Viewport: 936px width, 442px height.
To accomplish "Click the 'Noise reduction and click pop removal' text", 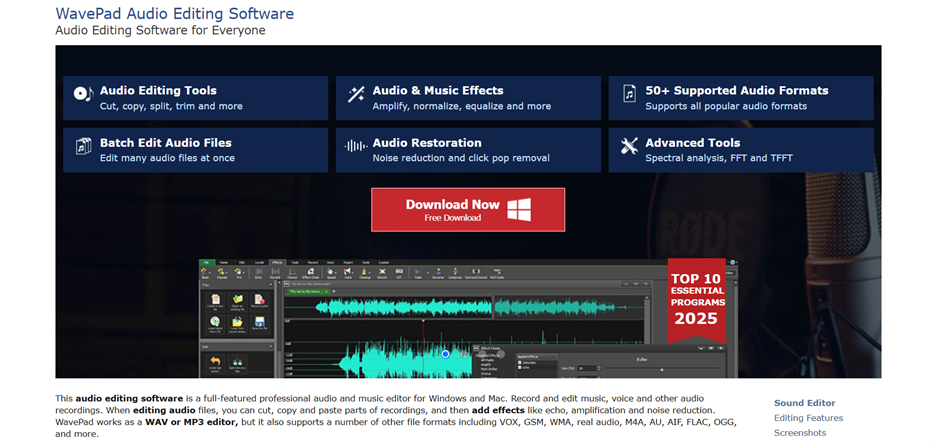I will pos(461,158).
